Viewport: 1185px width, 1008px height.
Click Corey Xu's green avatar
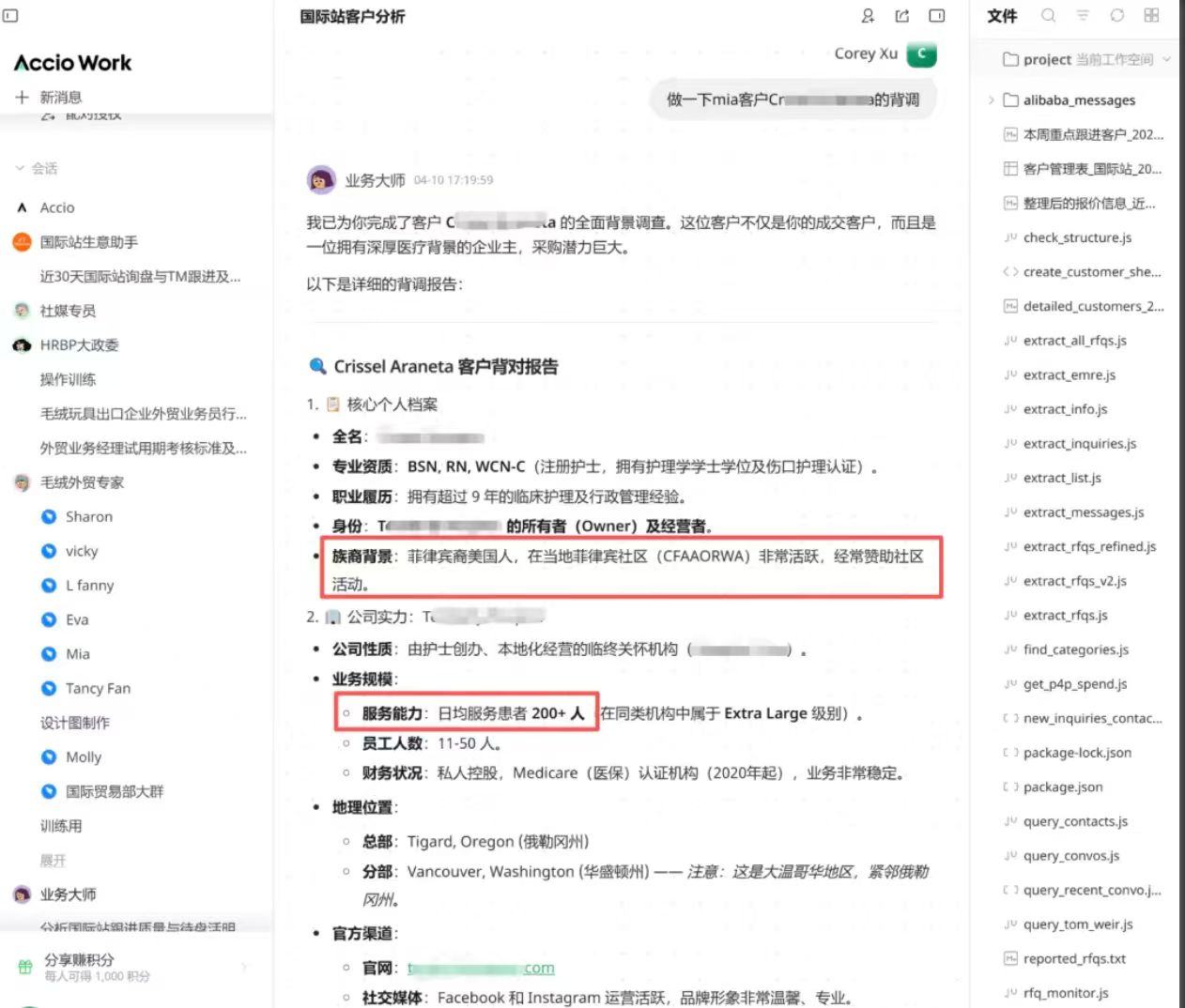[x=922, y=54]
